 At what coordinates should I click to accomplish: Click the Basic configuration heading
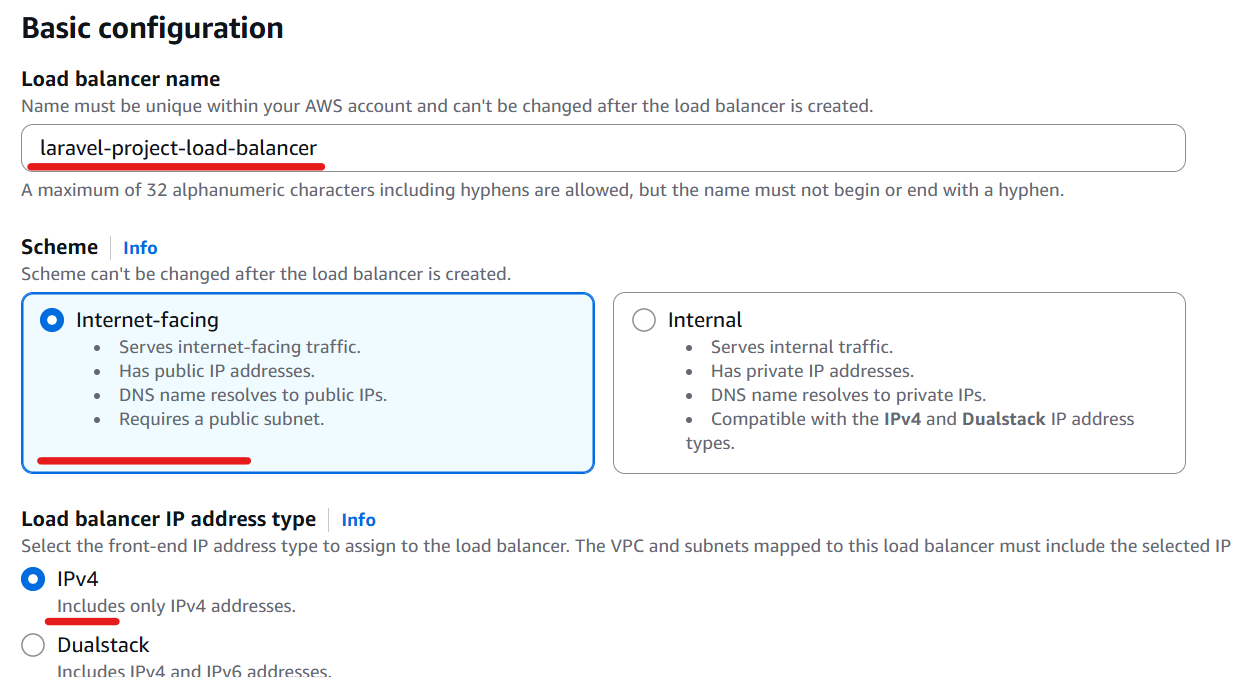pos(152,27)
